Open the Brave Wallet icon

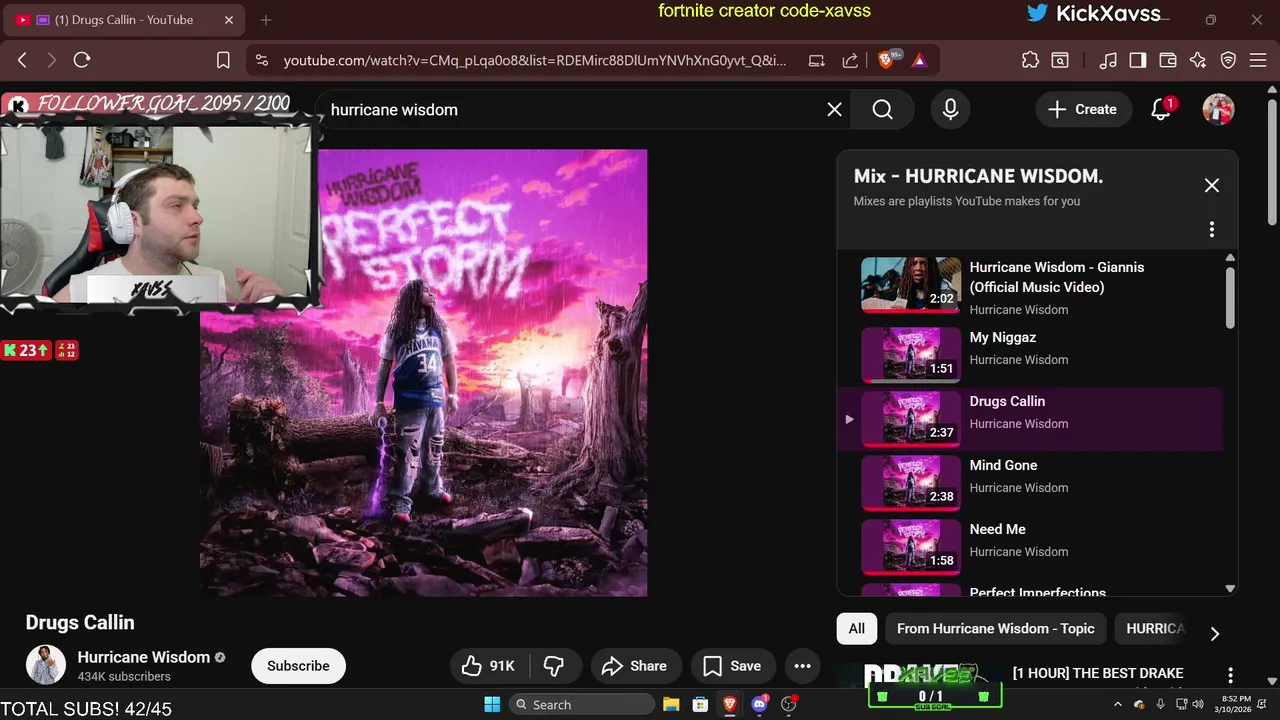click(1167, 60)
